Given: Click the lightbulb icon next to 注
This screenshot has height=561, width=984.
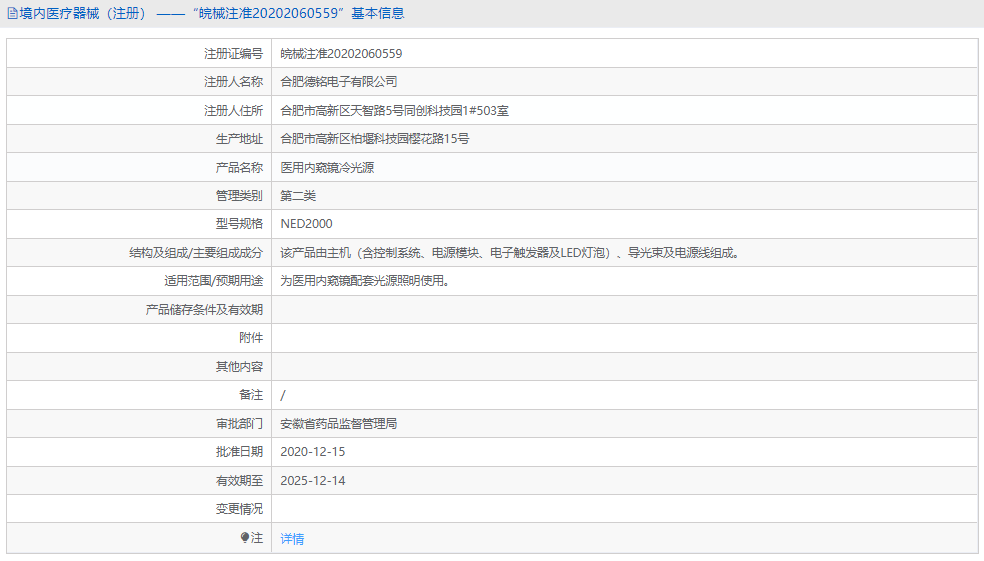Looking at the screenshot, I should tap(245, 538).
